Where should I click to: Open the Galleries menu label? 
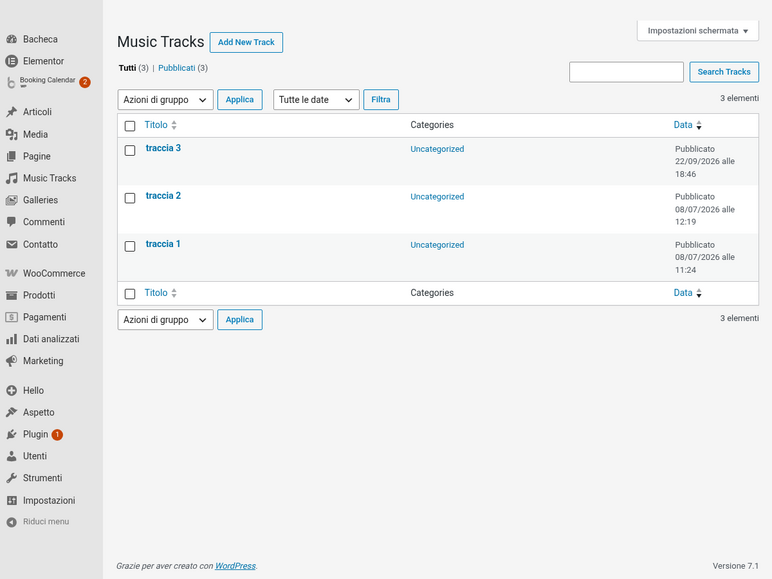coord(40,200)
